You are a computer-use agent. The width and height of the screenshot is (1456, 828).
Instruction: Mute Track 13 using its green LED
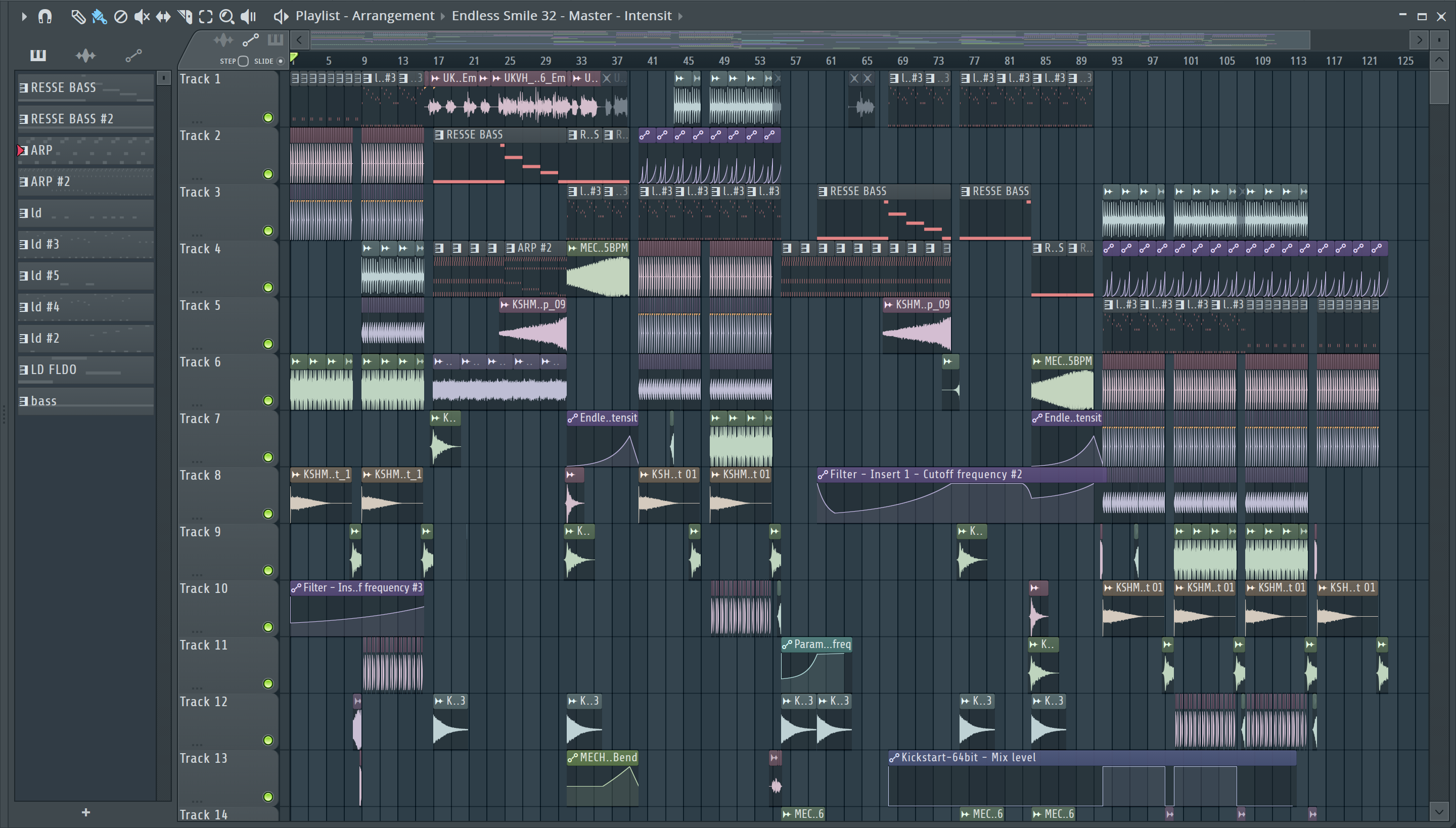tap(268, 797)
